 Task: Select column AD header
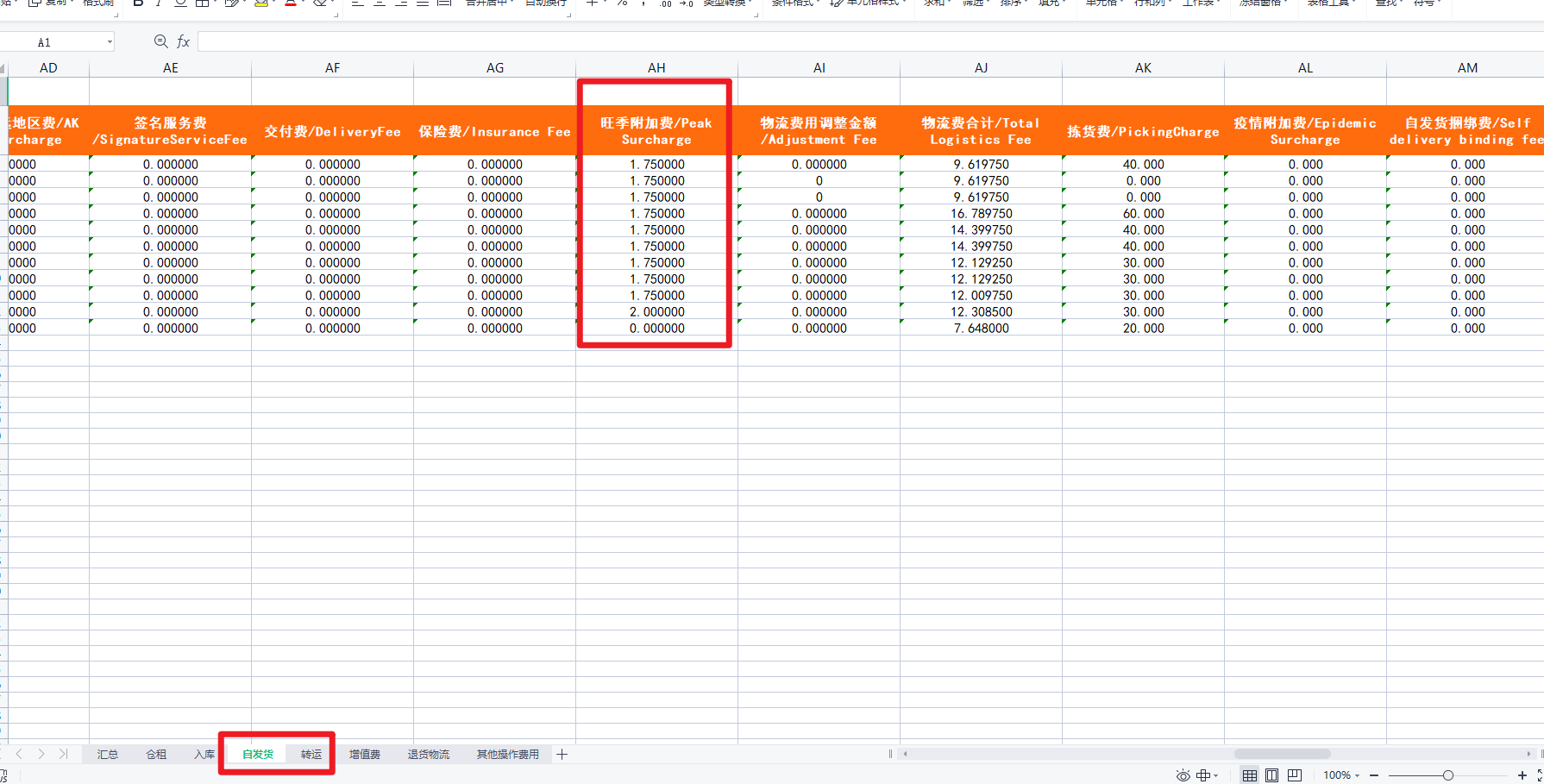coord(48,68)
